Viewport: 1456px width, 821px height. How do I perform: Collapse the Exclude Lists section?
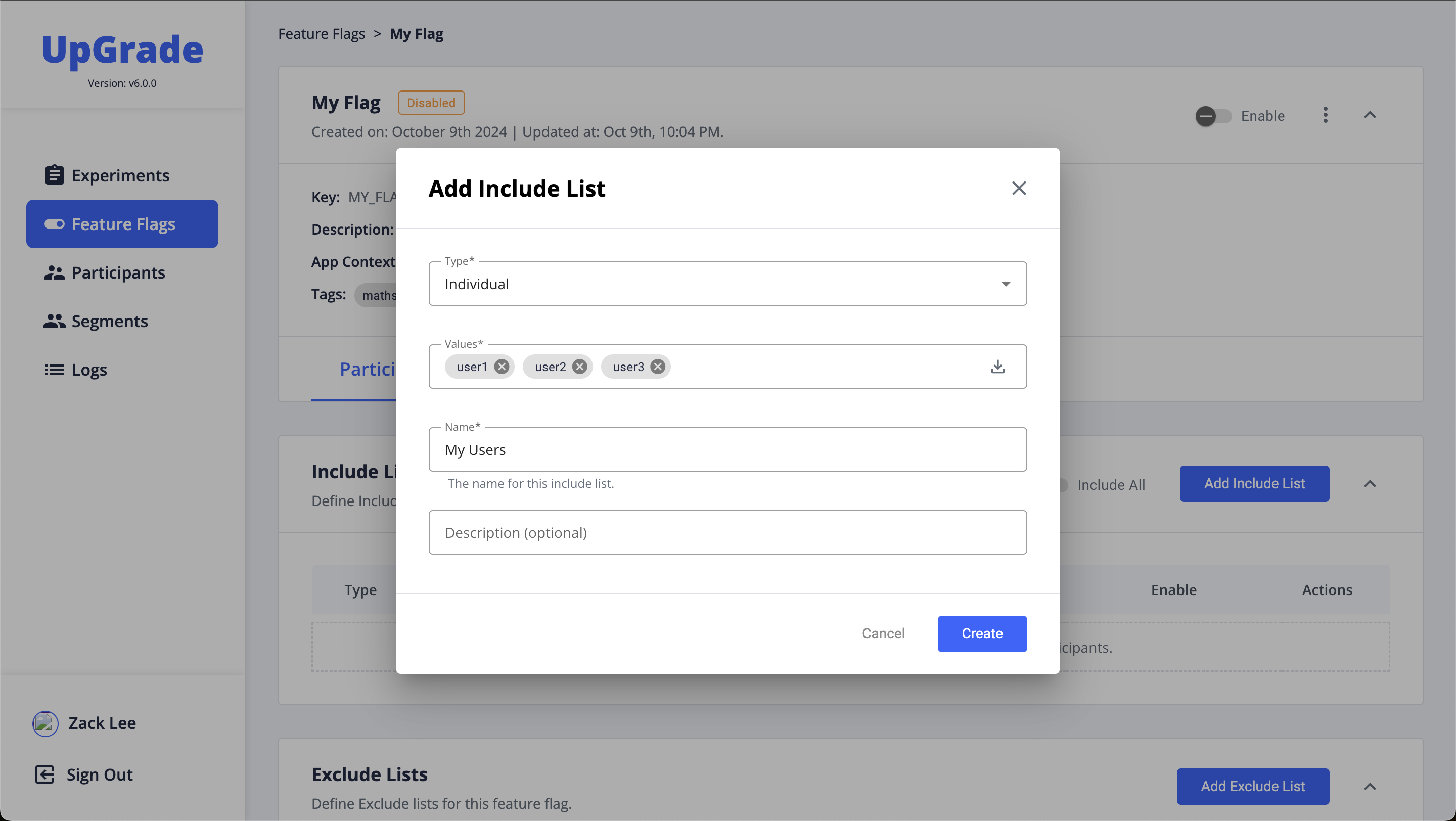point(1370,786)
